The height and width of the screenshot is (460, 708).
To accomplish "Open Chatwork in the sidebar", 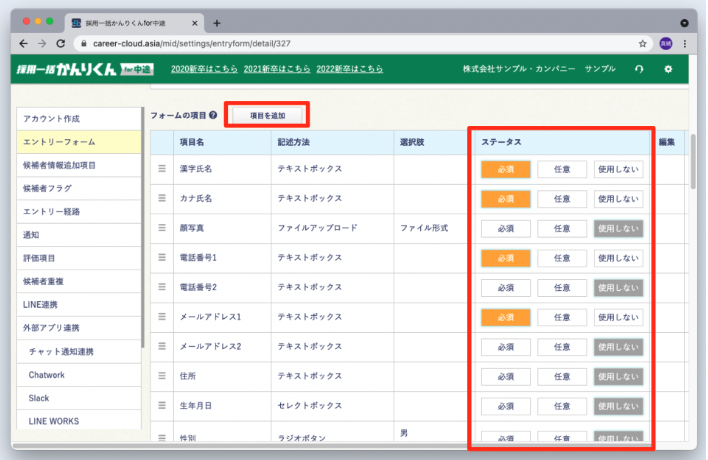I will pos(79,375).
